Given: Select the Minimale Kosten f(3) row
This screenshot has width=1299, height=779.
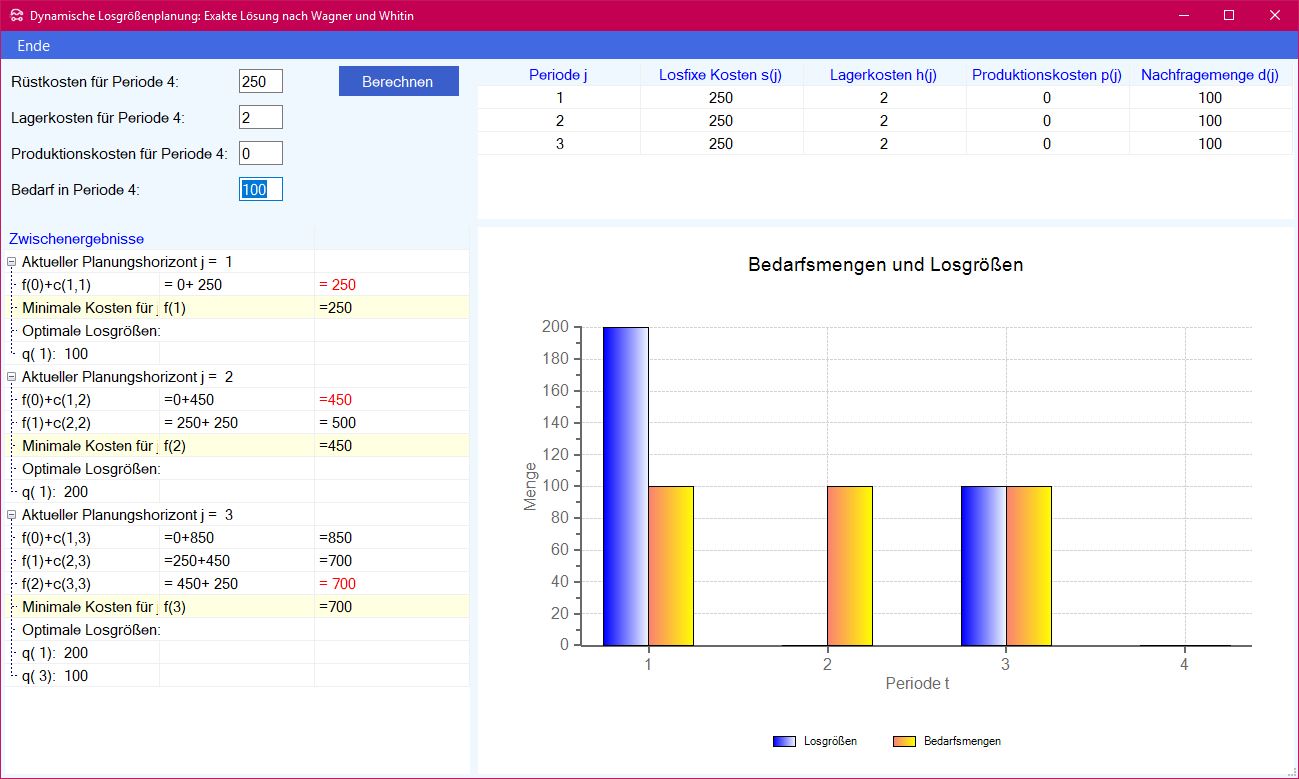Looking at the screenshot, I should coord(238,607).
